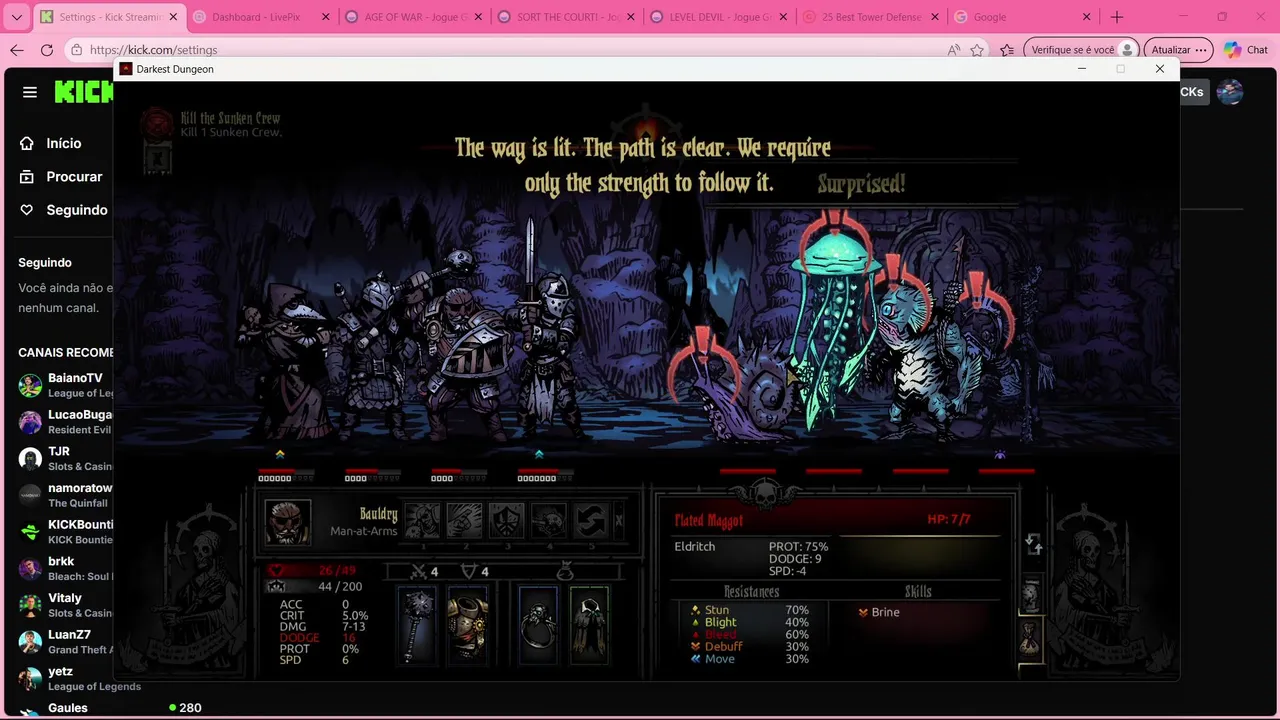Open the inventory bag tab icon
Viewport: 1280px width, 720px height.
pyautogui.click(x=1030, y=638)
